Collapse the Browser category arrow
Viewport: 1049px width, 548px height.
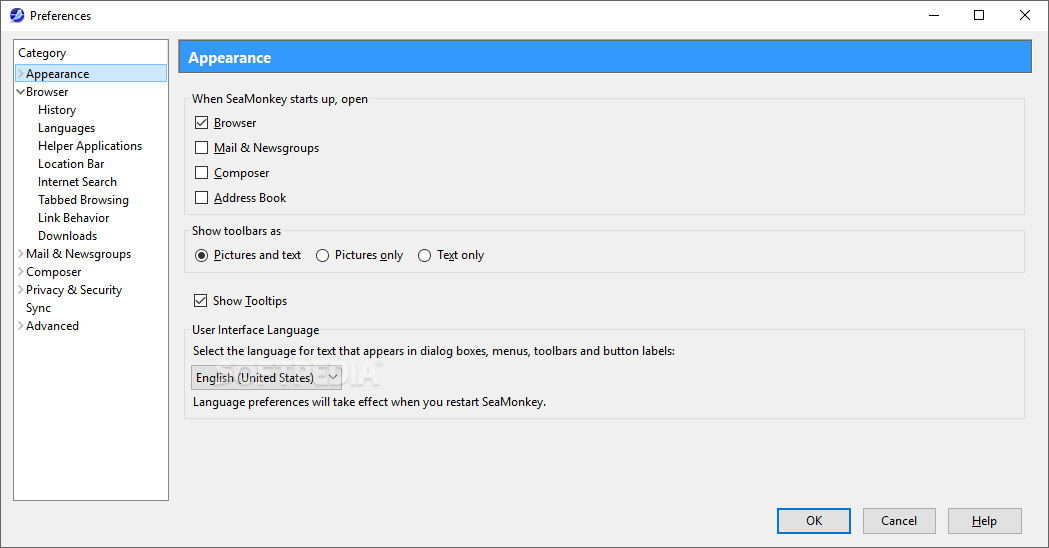(x=21, y=92)
